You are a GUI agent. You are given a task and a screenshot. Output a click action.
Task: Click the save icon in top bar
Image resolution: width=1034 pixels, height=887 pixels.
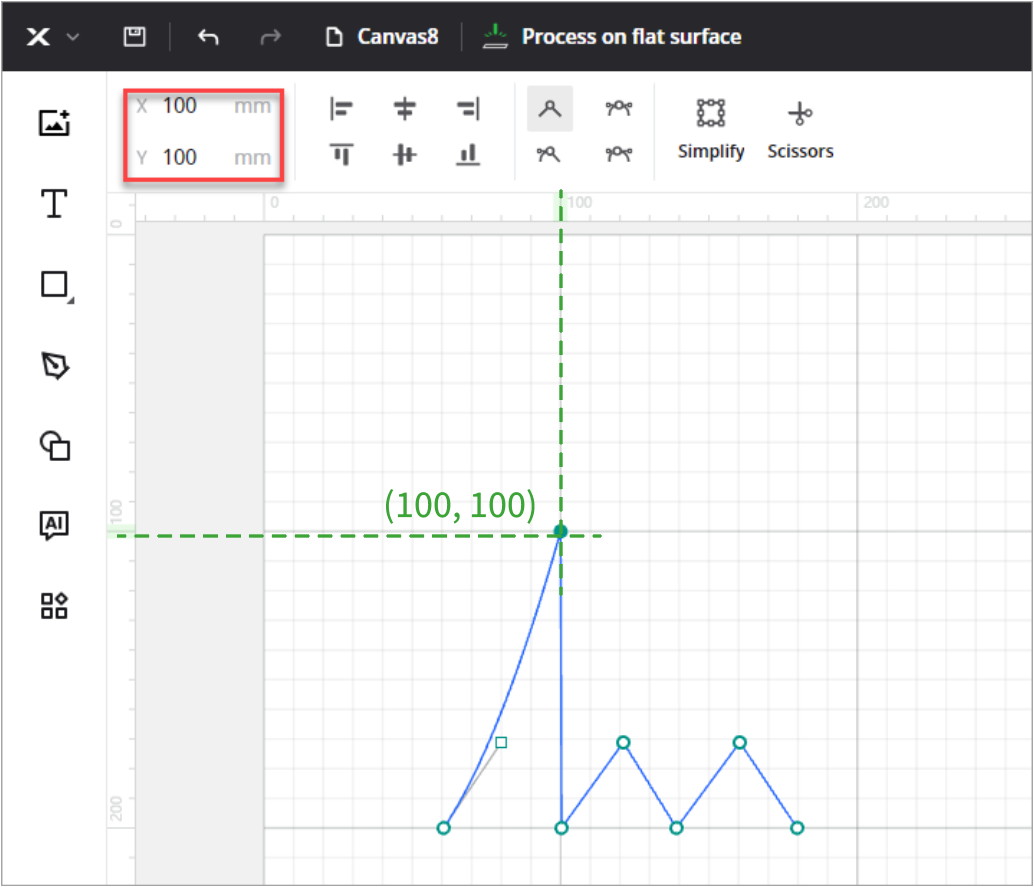[x=134, y=37]
